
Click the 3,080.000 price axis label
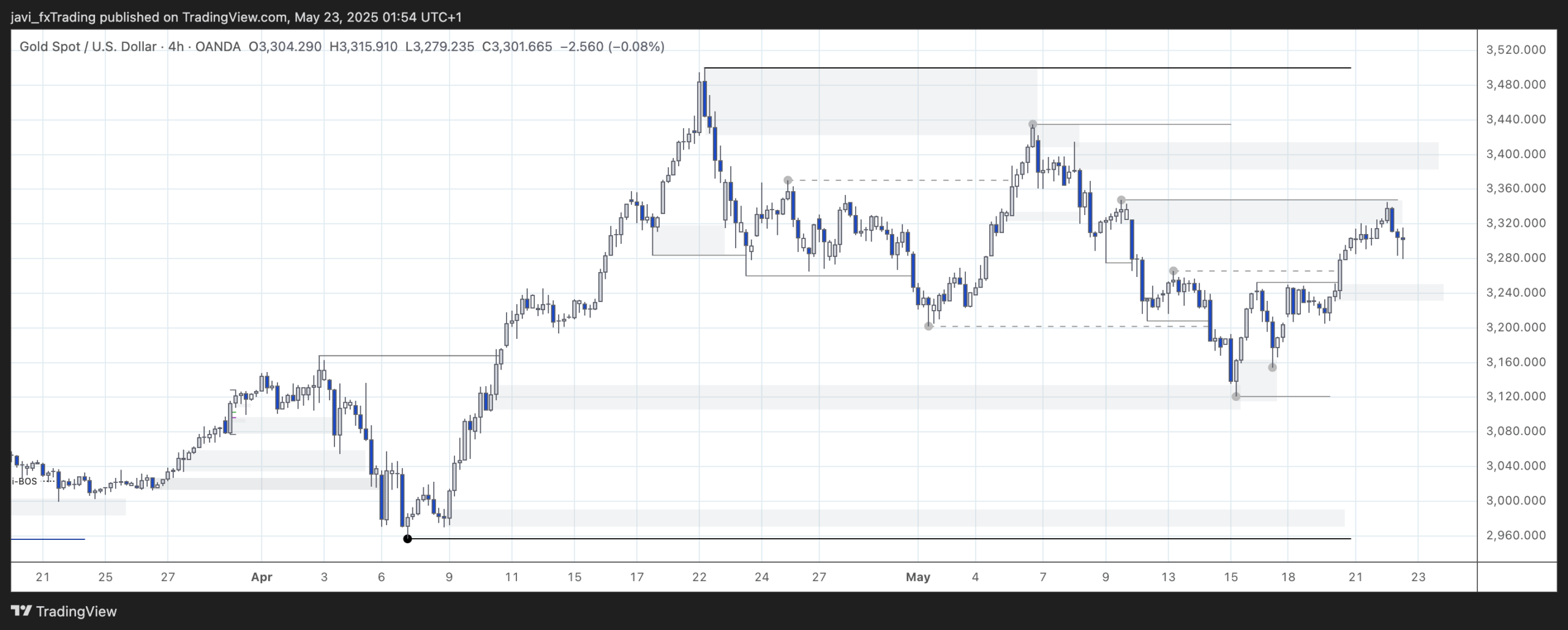coord(1516,431)
